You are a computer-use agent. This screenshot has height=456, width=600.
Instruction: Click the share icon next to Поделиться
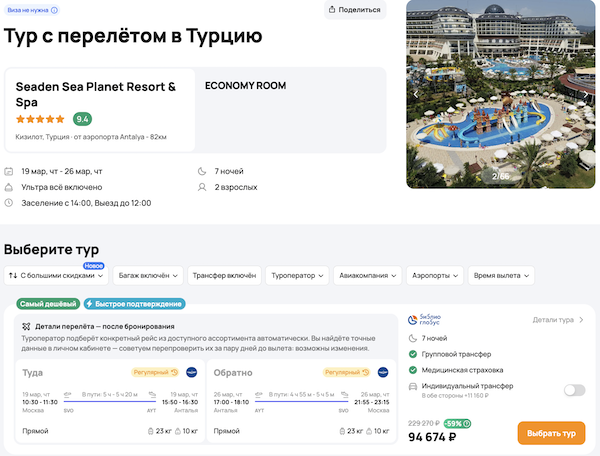(335, 10)
